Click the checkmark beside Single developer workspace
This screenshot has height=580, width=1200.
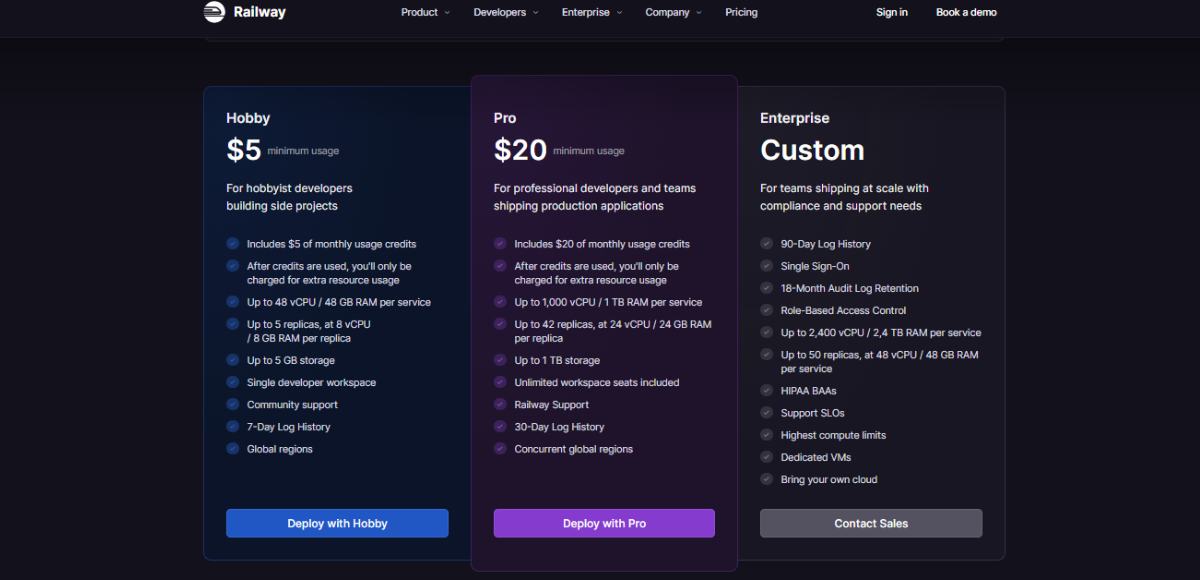point(233,382)
